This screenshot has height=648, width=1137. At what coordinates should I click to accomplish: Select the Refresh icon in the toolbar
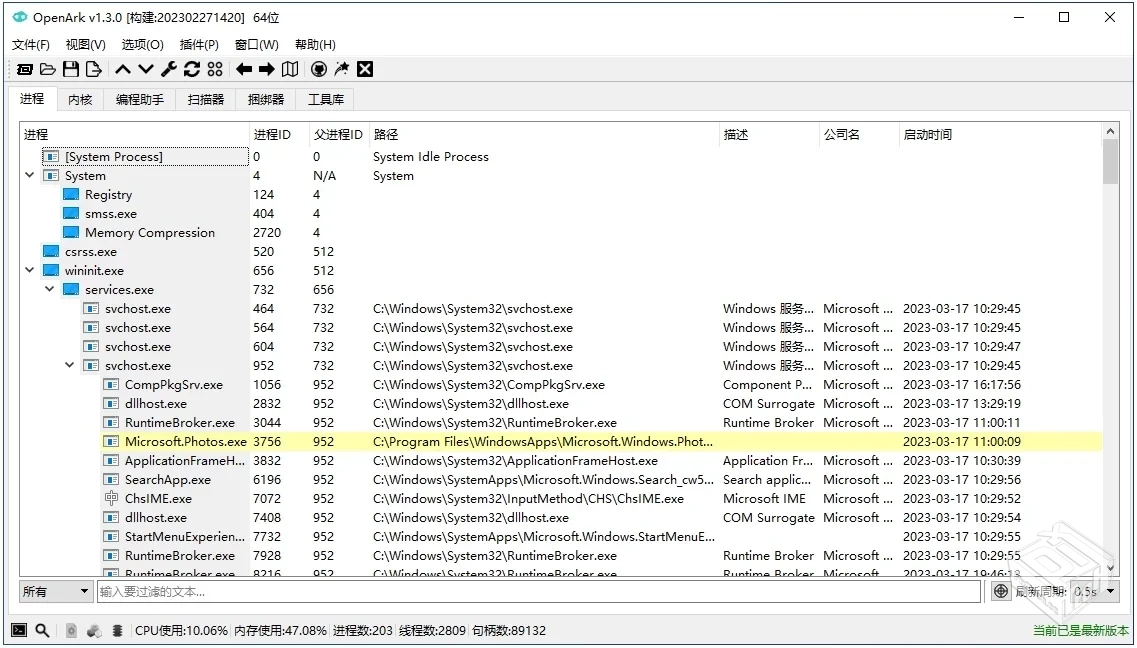pyautogui.click(x=192, y=69)
